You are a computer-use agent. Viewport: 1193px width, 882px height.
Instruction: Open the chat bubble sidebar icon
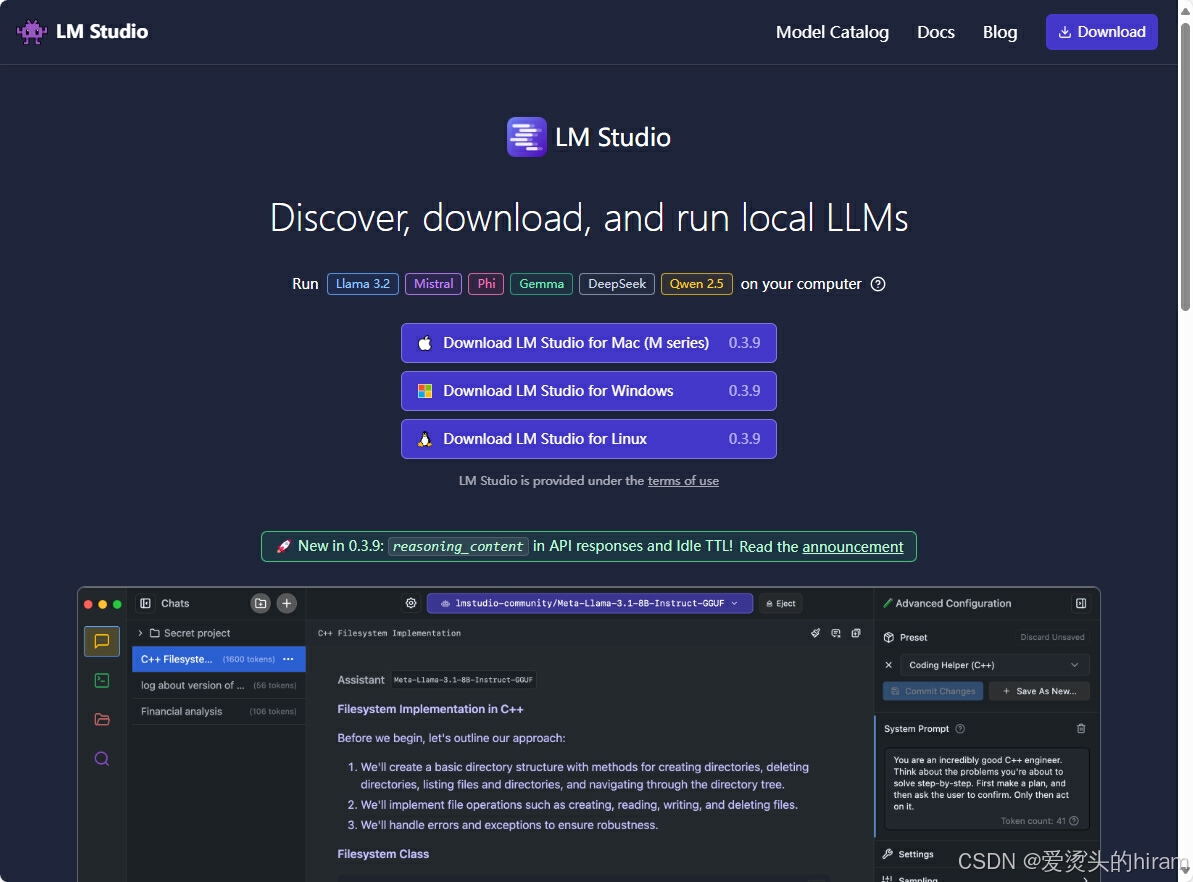[x=102, y=642]
